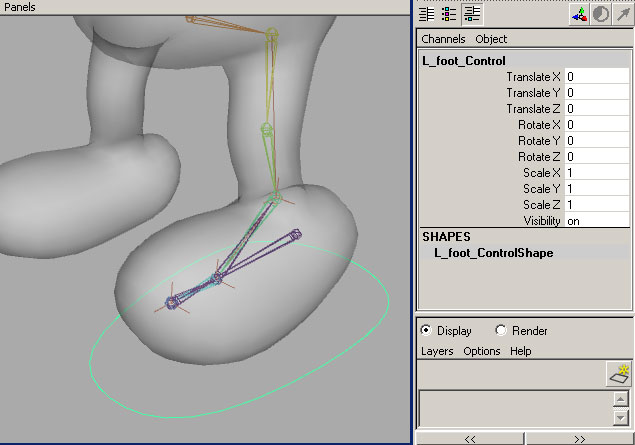Click the layer list scroll down arrow
The image size is (635, 445).
point(620,416)
